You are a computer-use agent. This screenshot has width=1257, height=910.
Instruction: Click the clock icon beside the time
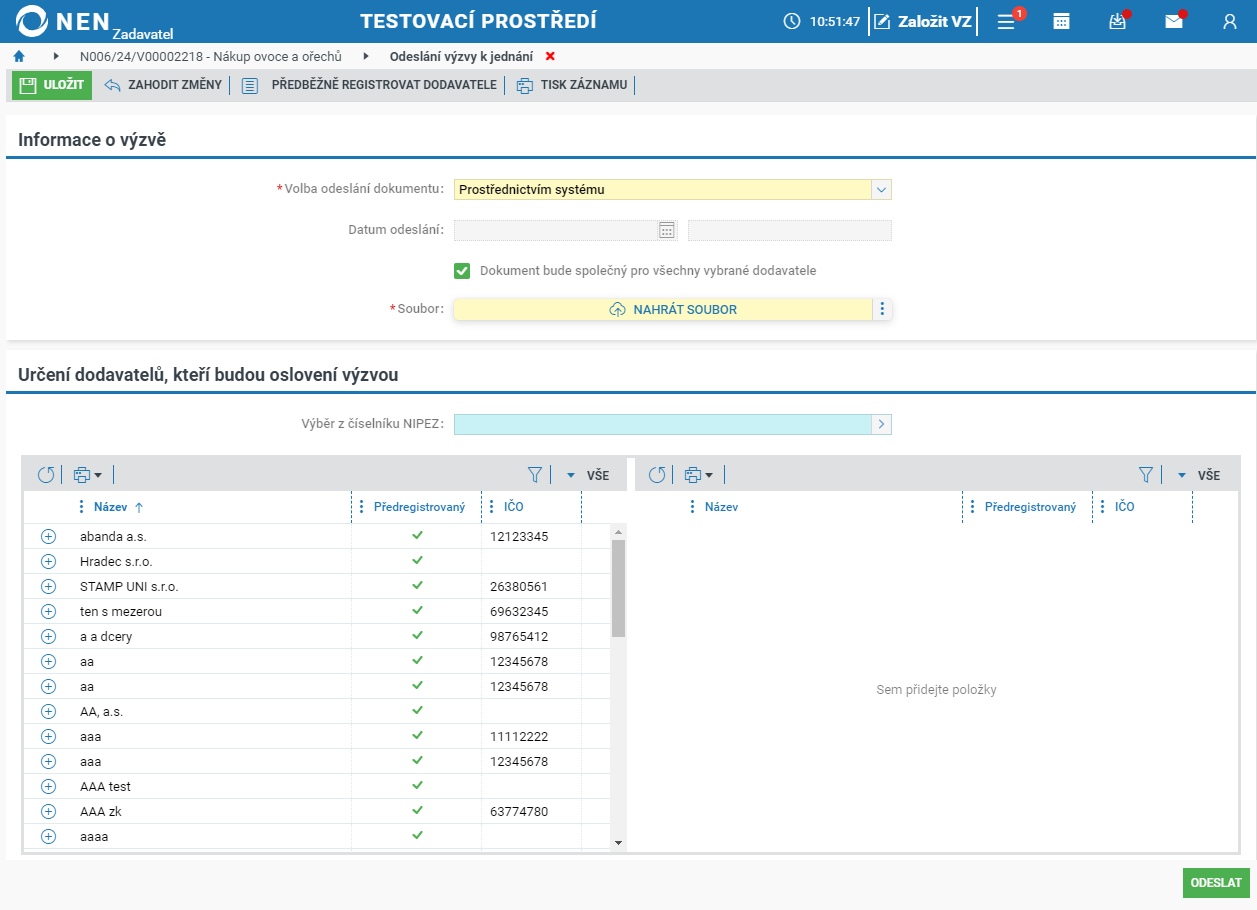[x=792, y=21]
